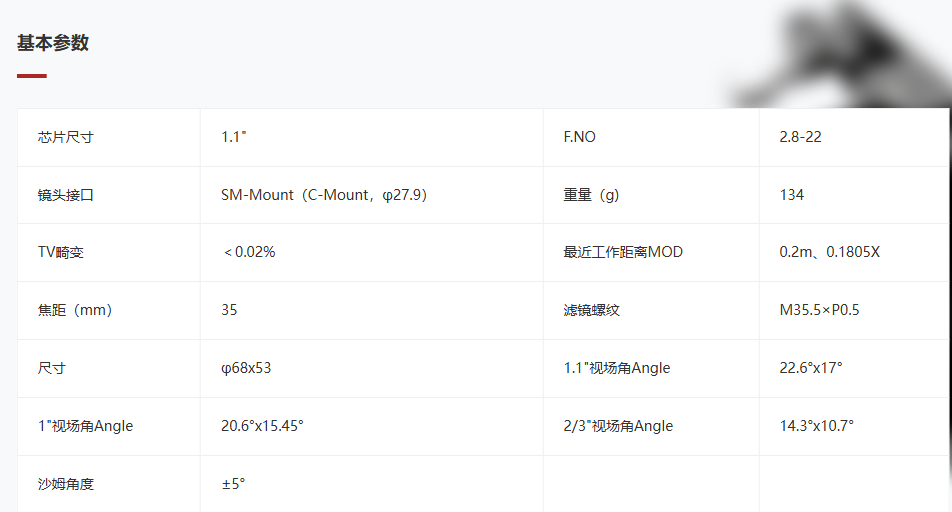
Task: Select the 35 focal length value
Action: click(229, 310)
